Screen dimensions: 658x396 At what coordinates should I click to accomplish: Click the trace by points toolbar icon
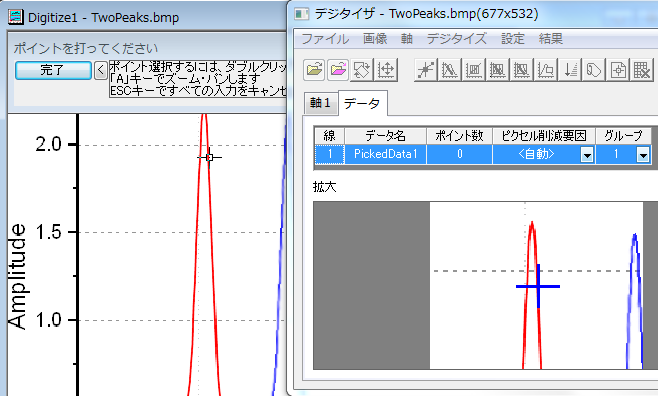point(497,70)
